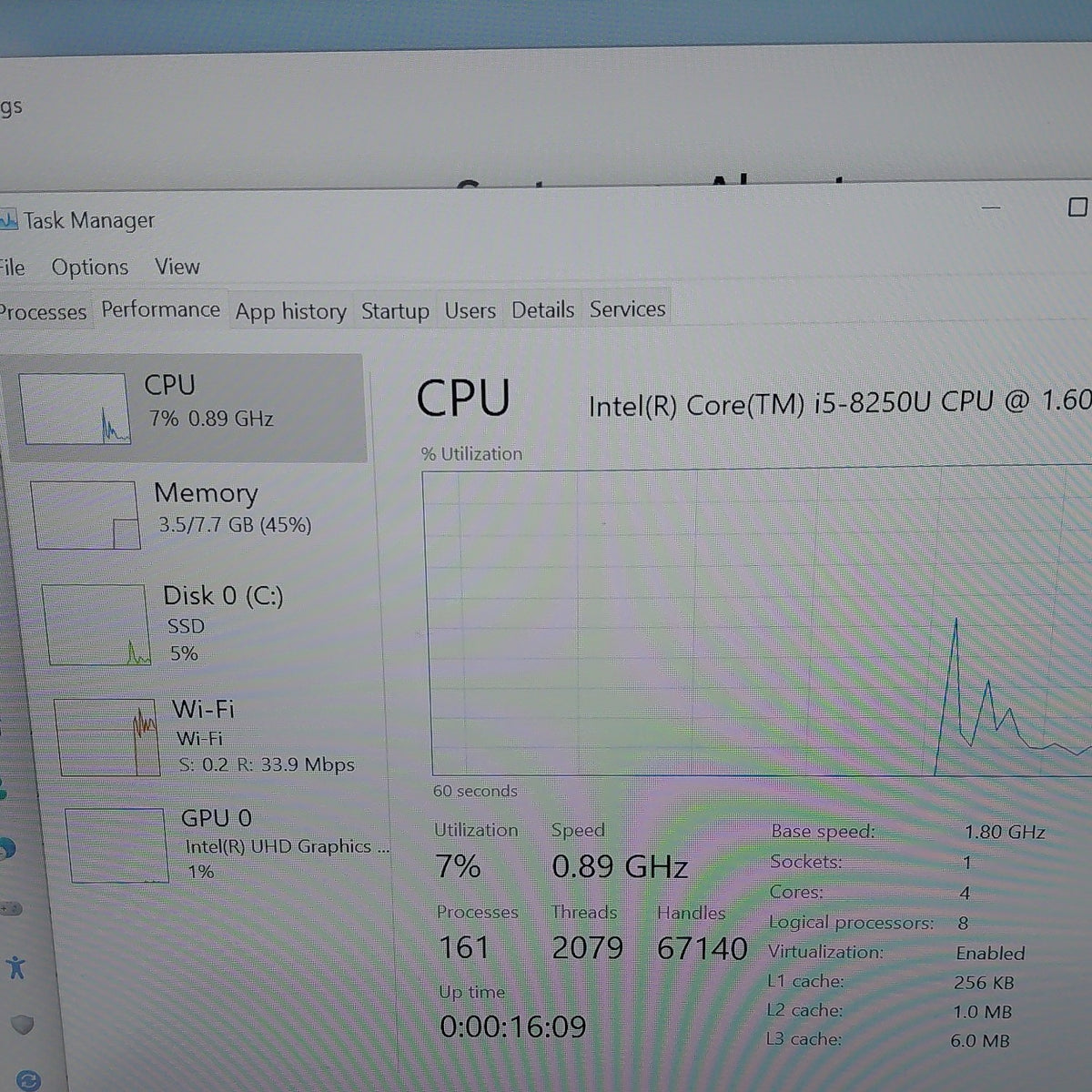Maximize the Task Manager window
The height and width of the screenshot is (1092, 1092).
click(1077, 207)
